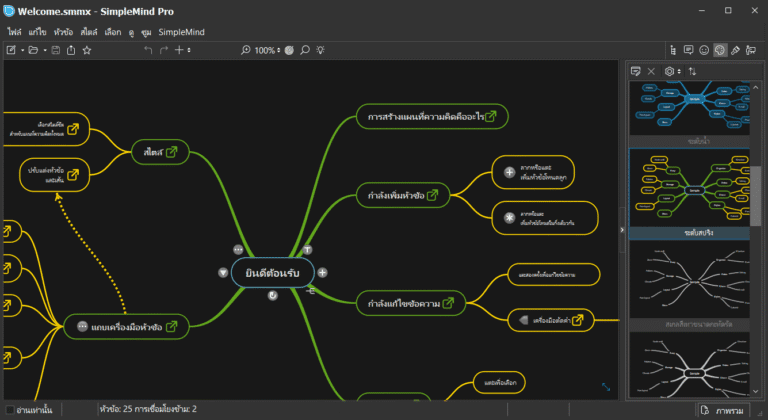Open the แก้ไข menu
The height and width of the screenshot is (420, 768).
point(37,32)
